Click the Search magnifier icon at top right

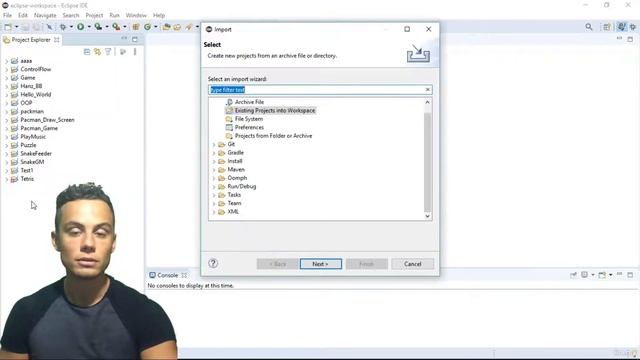[x=589, y=27]
